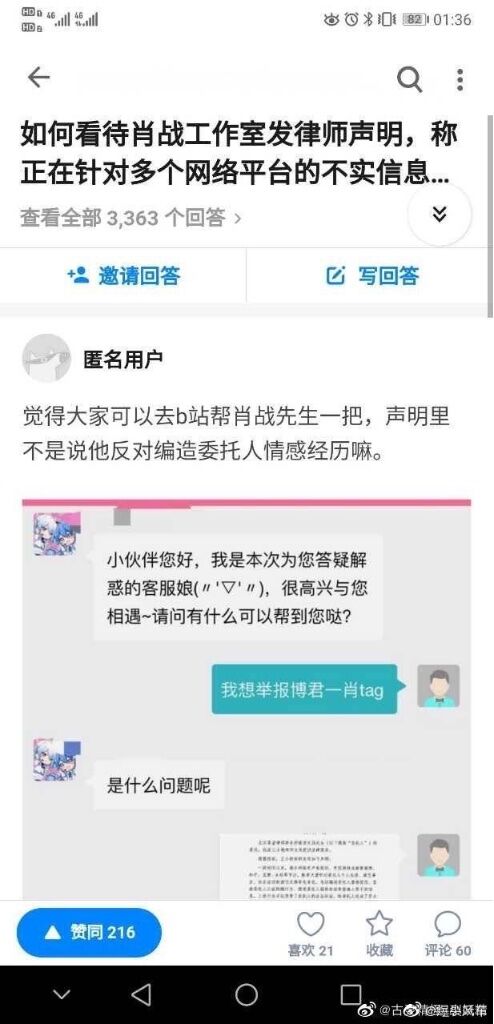Open the question title text
This screenshot has height=1024, width=494.
pyautogui.click(x=239, y=153)
